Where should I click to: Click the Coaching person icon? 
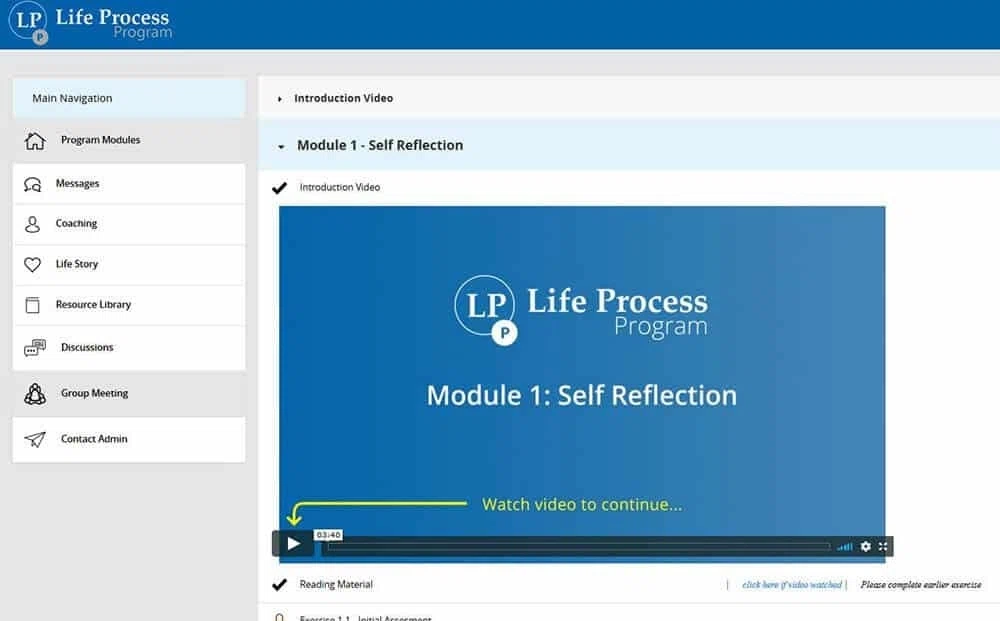(x=33, y=224)
